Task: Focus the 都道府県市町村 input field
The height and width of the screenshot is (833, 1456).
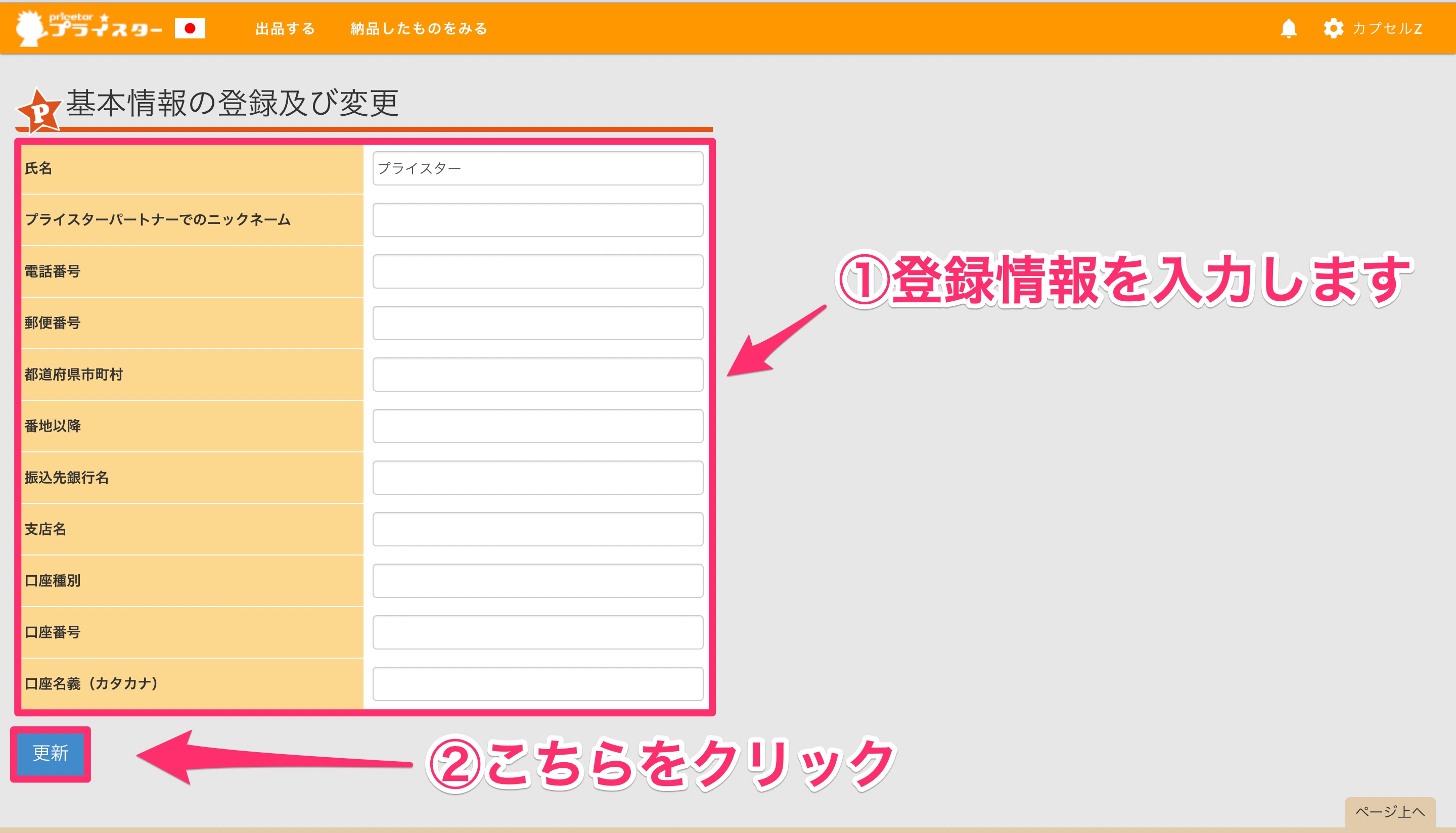Action: point(538,374)
